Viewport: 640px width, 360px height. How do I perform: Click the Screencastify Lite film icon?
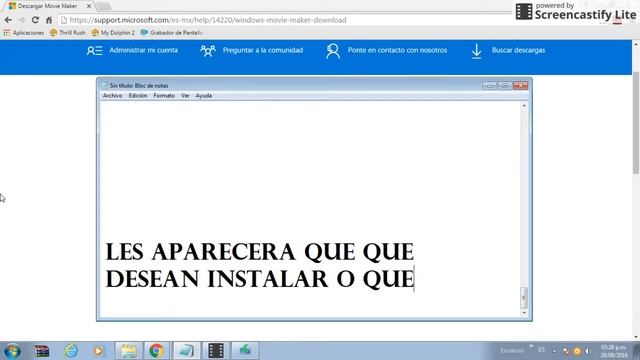[x=524, y=12]
